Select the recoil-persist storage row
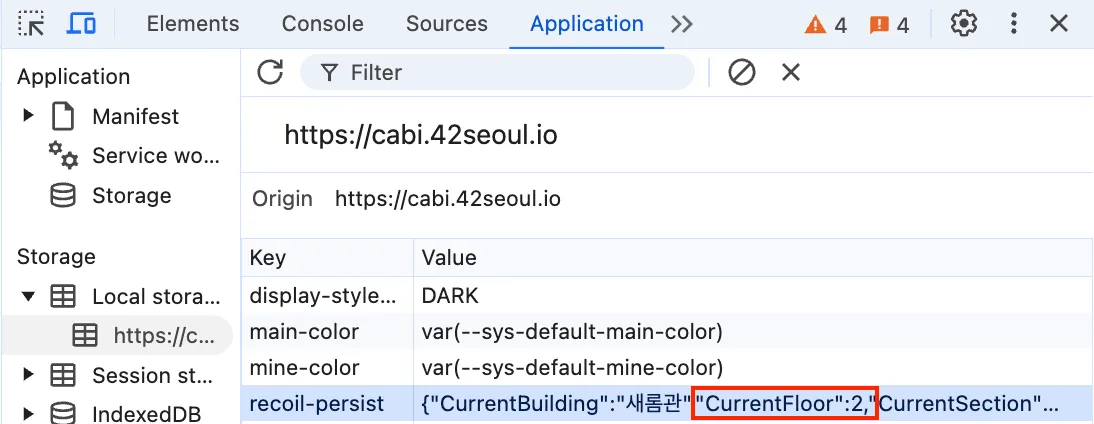Screen dimensions: 1094x424 [667, 404]
